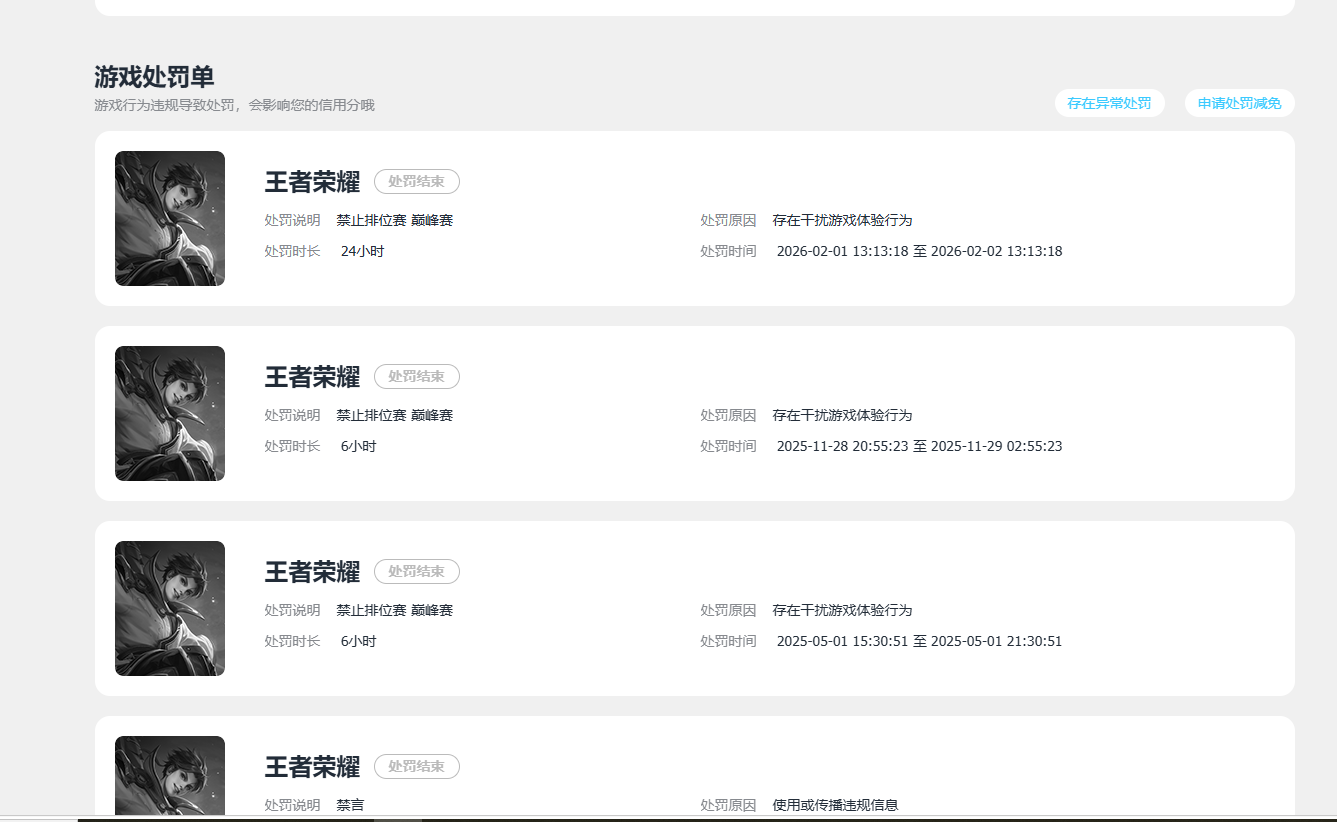Click 王者荣耀 title of the 2025-11-28 penalty
The height and width of the screenshot is (822, 1337).
(x=312, y=377)
